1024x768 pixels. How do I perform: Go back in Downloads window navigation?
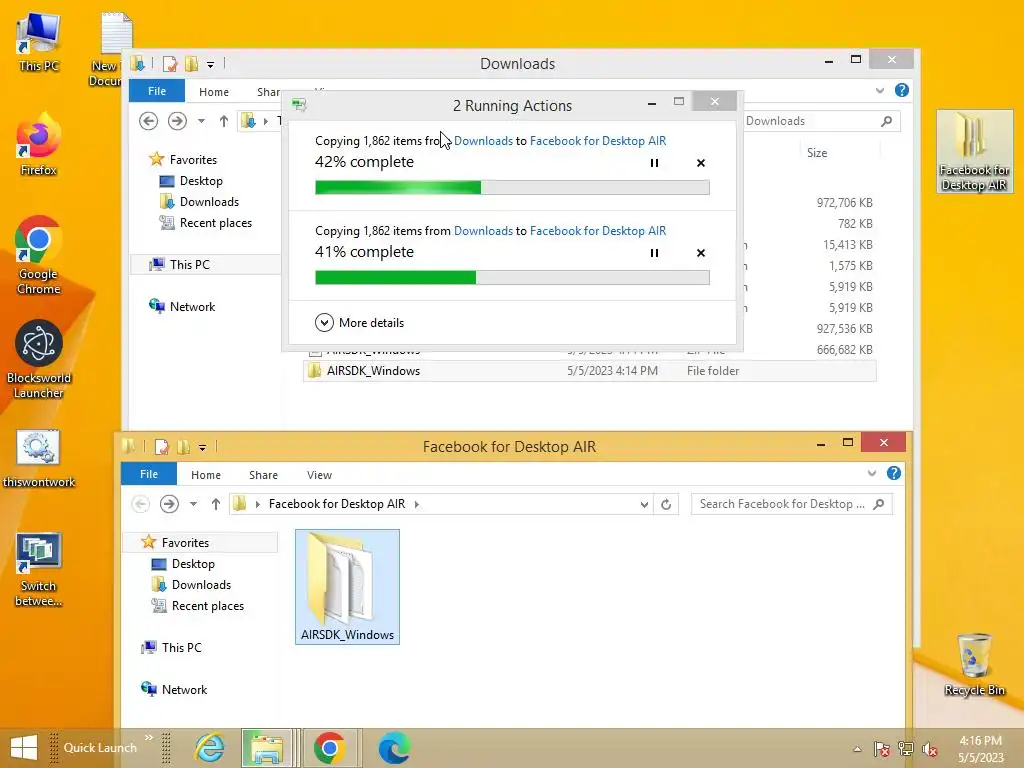148,121
